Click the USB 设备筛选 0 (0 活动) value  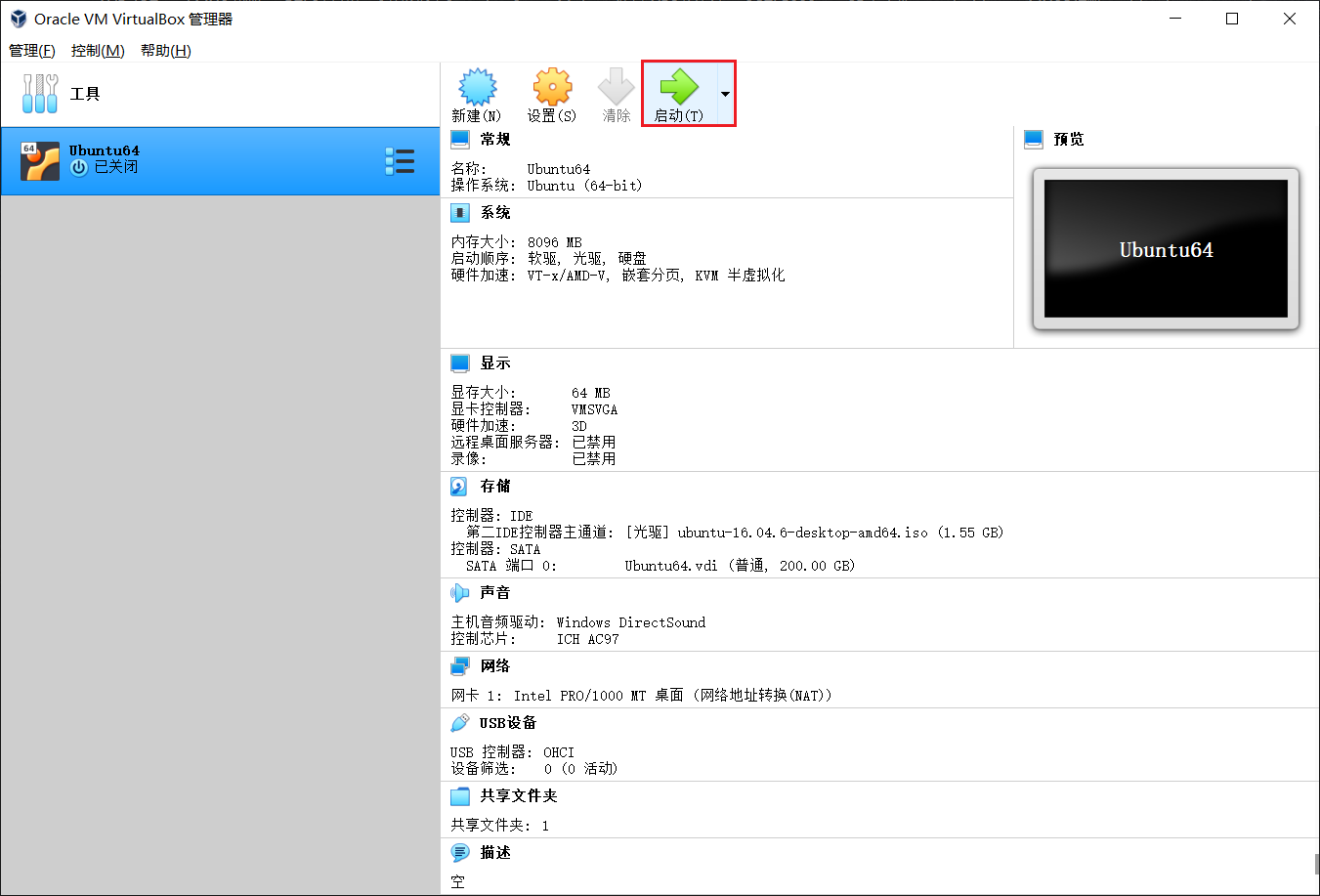click(580, 769)
